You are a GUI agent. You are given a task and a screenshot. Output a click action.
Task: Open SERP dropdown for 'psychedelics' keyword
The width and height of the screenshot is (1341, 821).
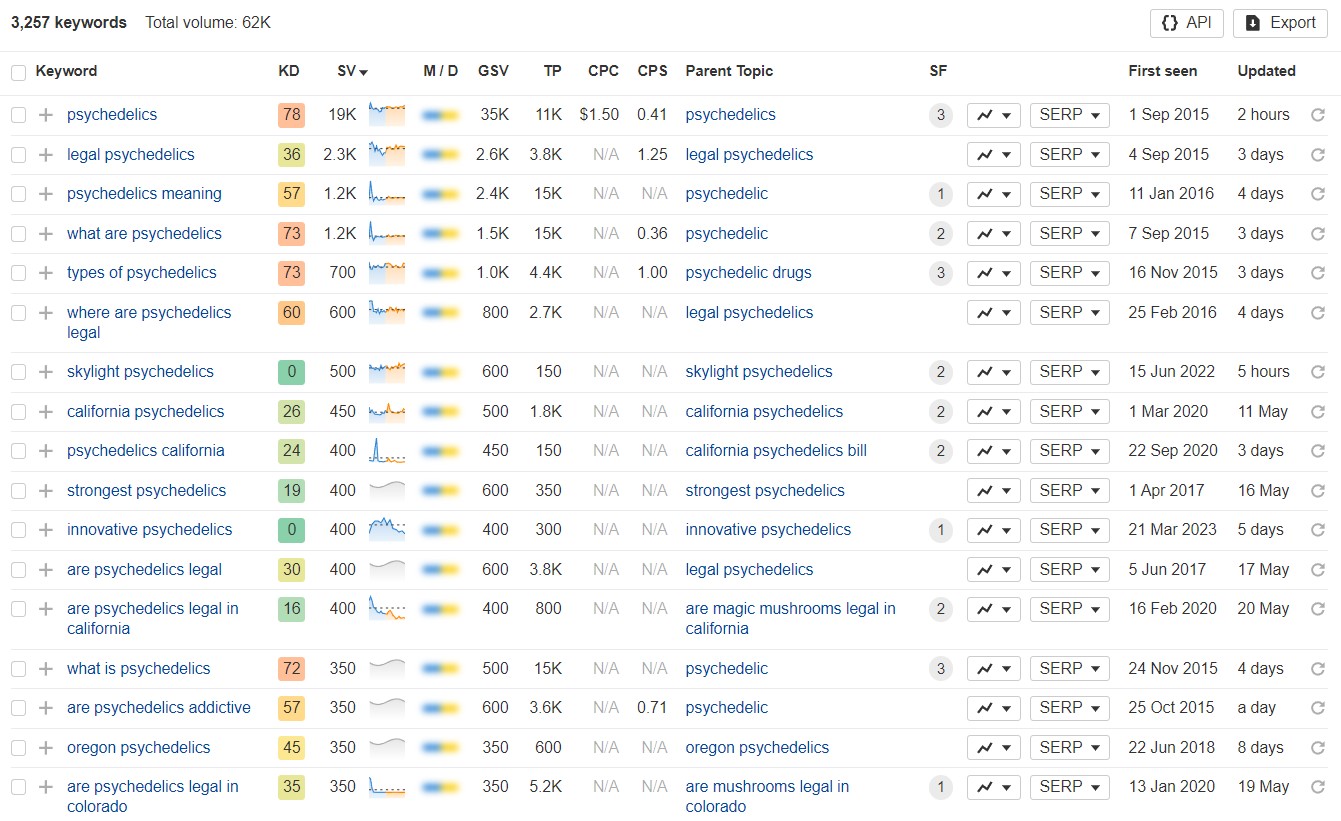(x=1069, y=115)
